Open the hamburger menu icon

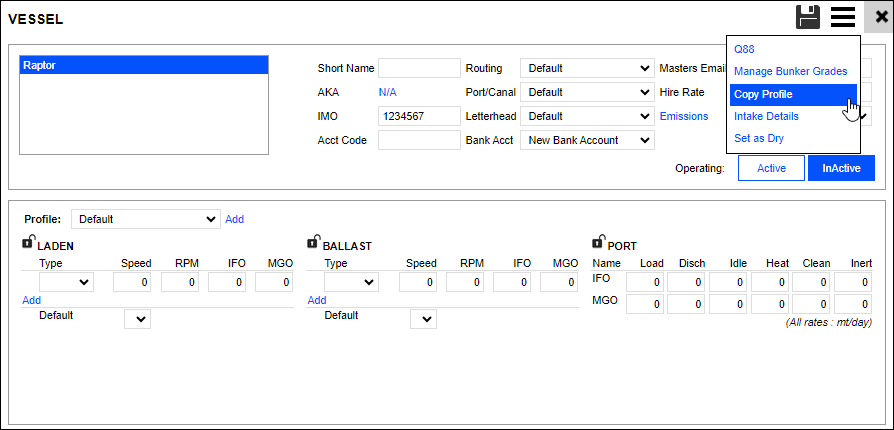pyautogui.click(x=843, y=16)
